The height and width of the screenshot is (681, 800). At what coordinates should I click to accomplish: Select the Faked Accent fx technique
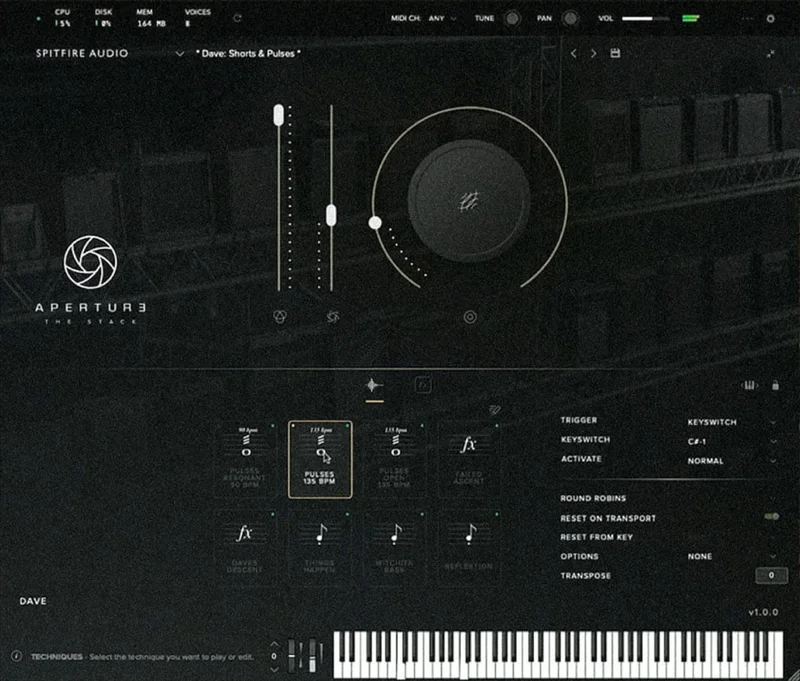[x=469, y=459]
